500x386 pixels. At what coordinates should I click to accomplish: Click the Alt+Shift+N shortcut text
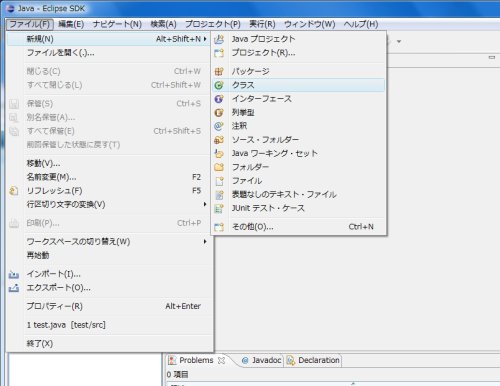[178, 39]
